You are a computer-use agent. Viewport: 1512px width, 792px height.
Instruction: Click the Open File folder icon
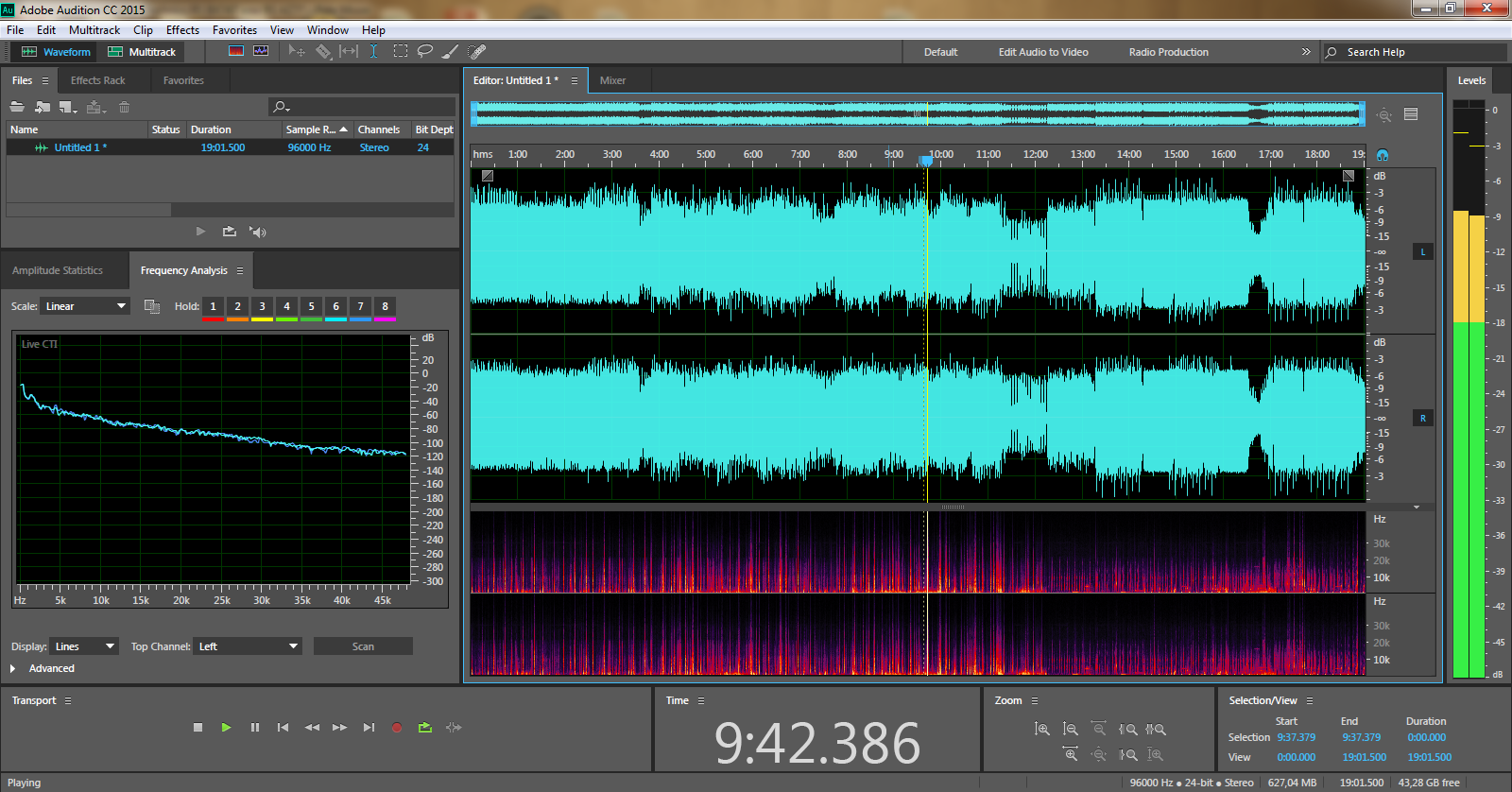coord(17,107)
